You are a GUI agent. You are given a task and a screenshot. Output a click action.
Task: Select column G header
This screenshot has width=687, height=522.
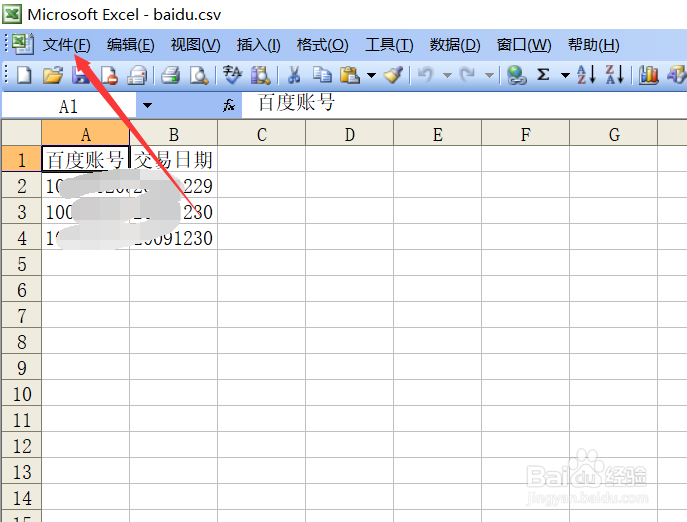(614, 134)
